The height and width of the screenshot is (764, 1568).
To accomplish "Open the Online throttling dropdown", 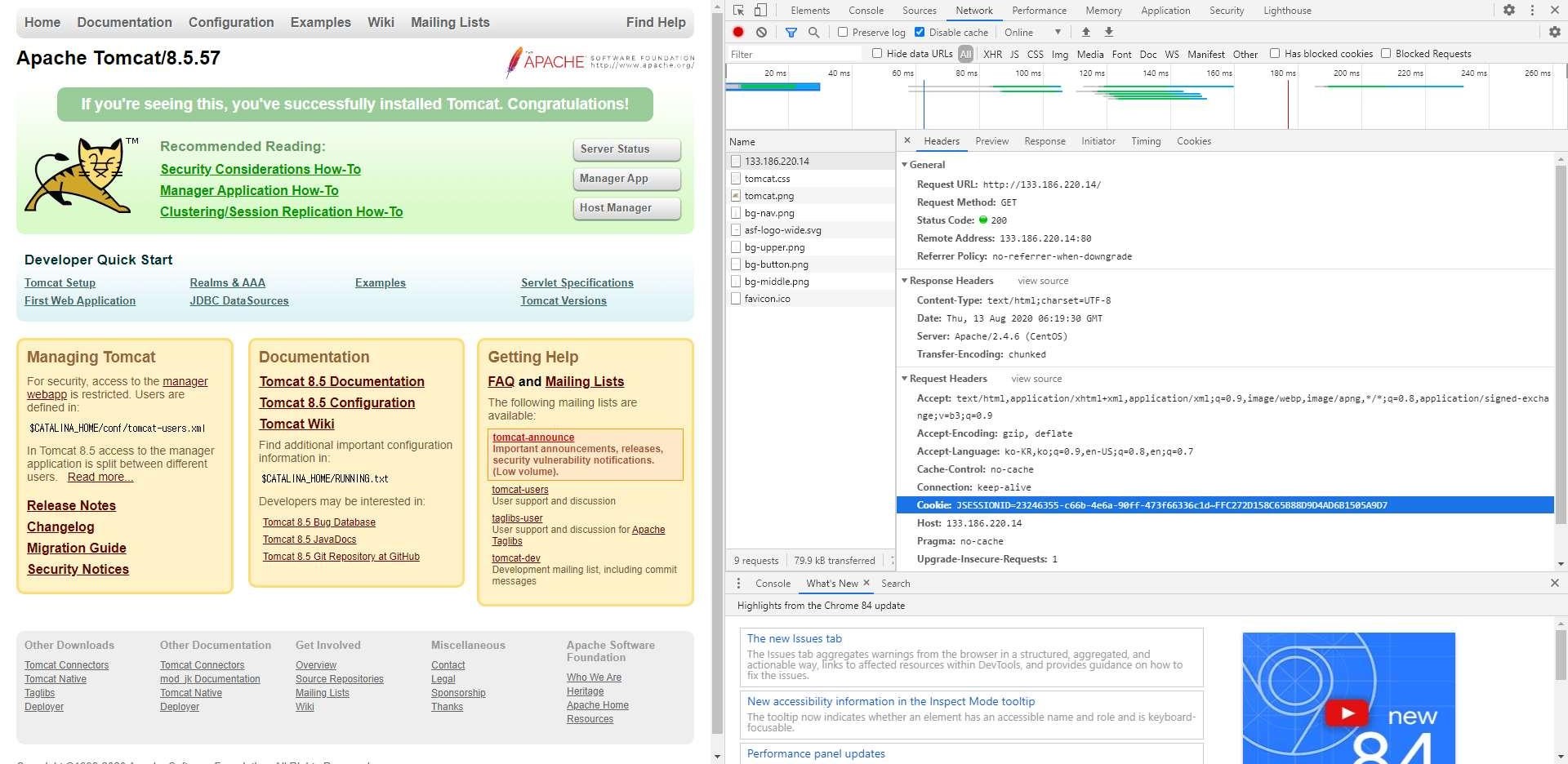I will 1033,32.
